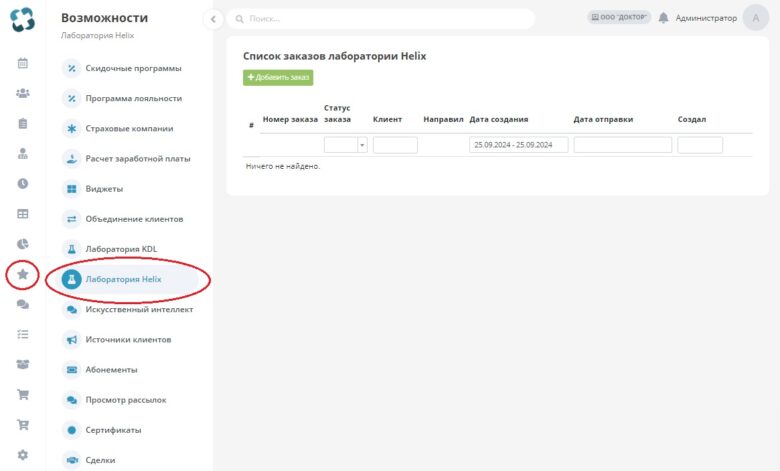Click the Список заказов лаборатории Helix heading
The image size is (780, 471).
[334, 56]
